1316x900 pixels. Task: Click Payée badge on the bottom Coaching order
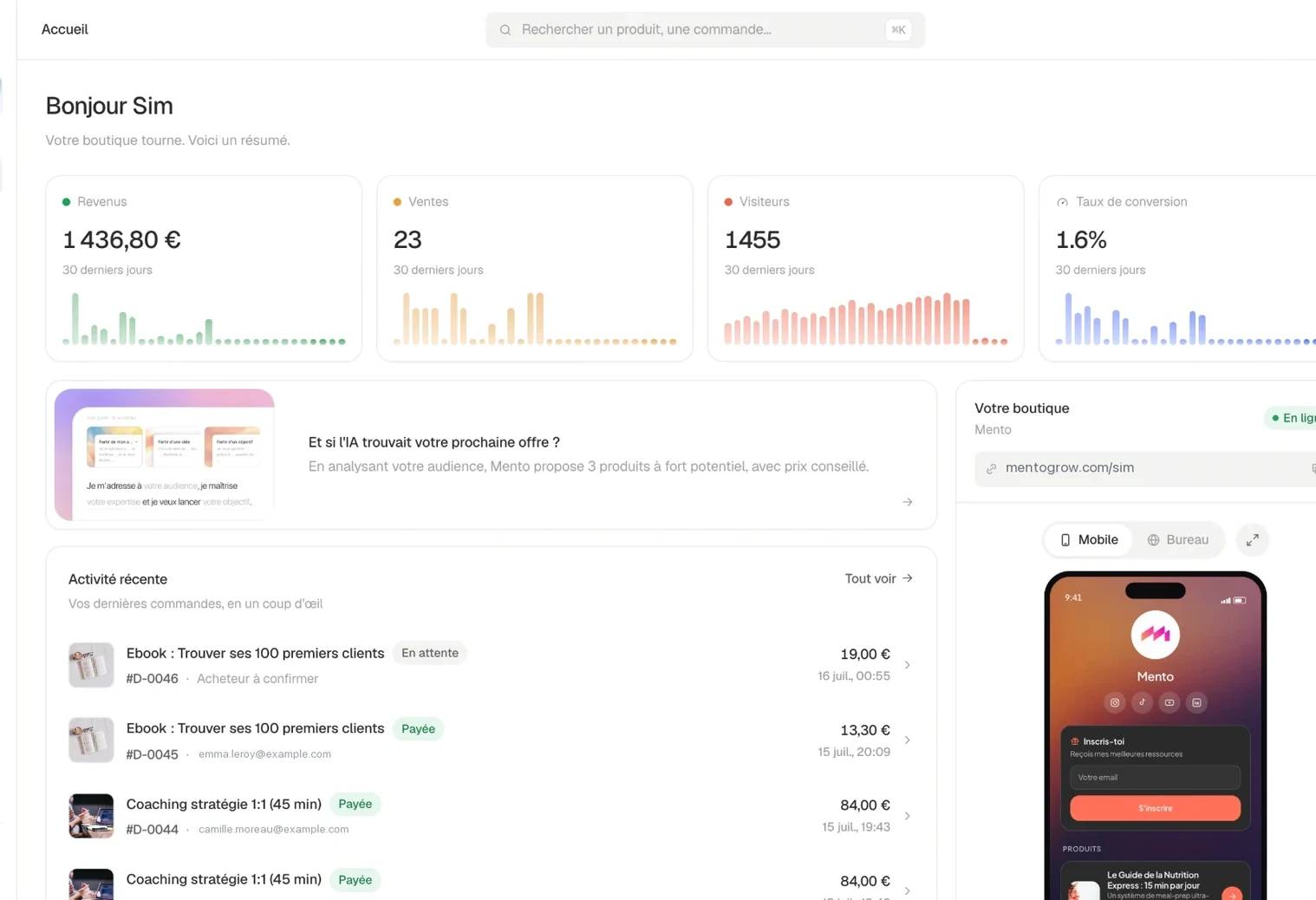click(355, 880)
